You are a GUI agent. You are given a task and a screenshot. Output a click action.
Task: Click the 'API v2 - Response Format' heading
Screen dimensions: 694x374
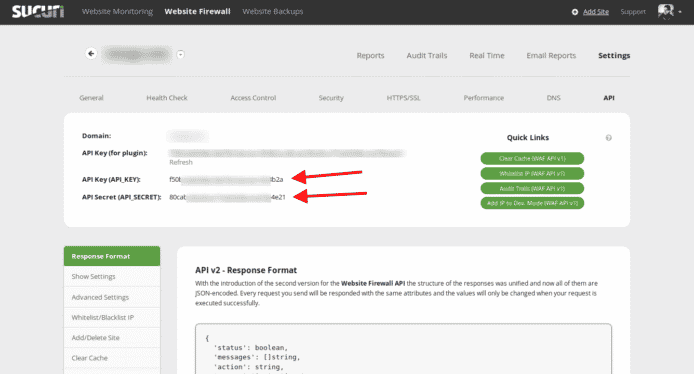point(246,270)
